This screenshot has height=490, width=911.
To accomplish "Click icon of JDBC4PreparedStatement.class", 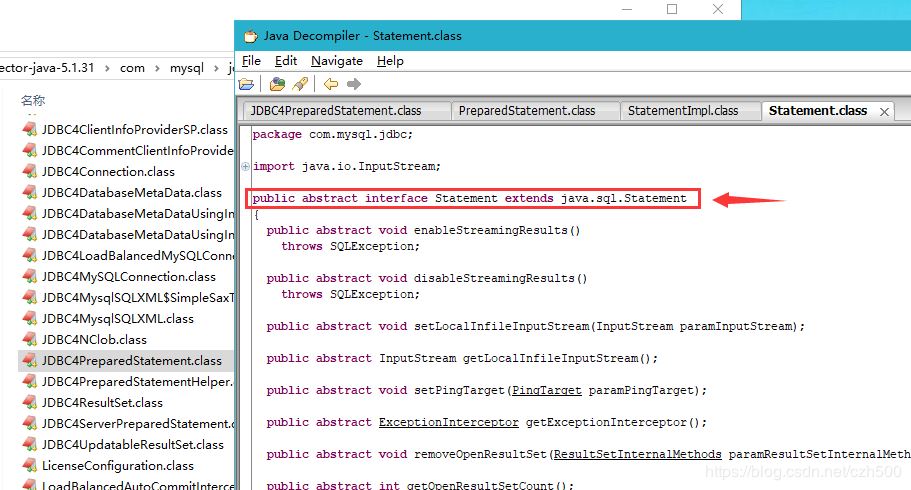I will 30,361.
